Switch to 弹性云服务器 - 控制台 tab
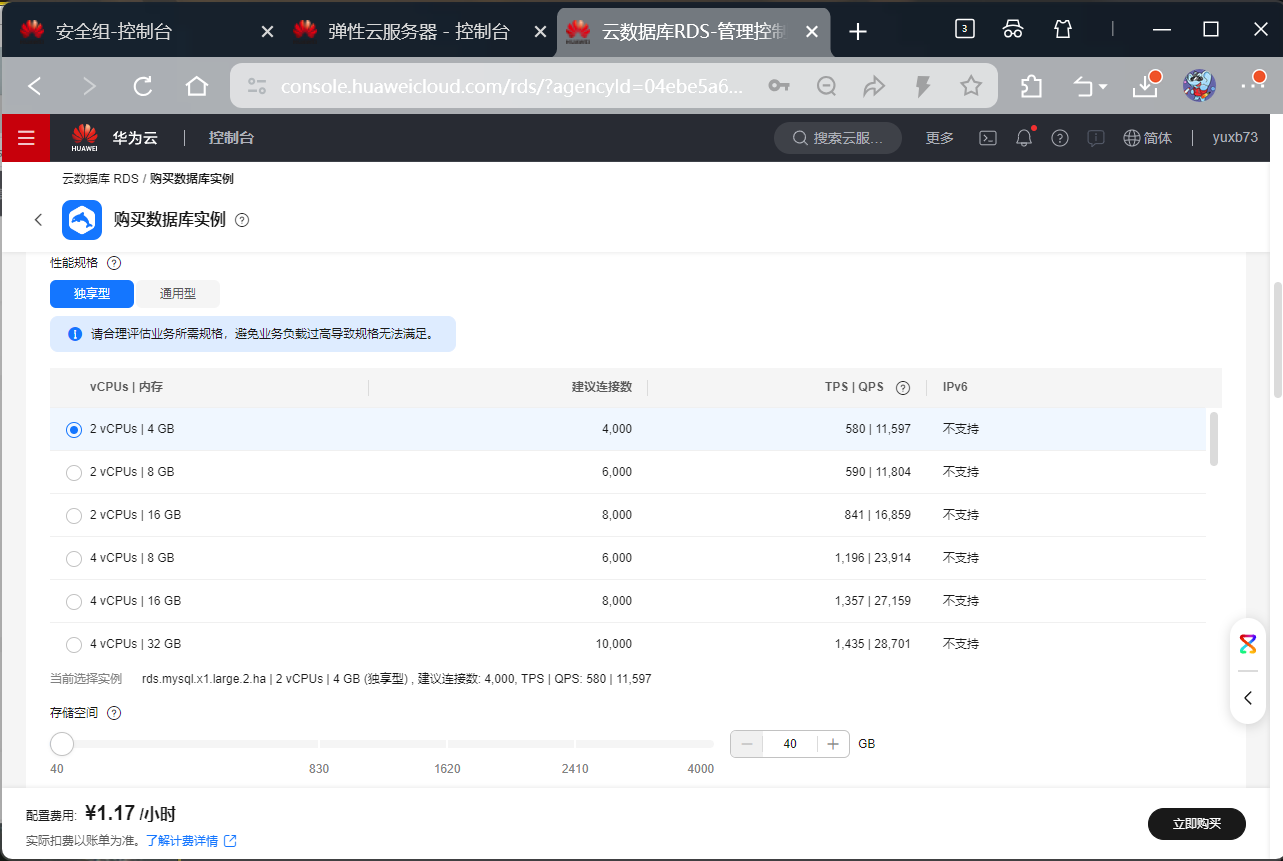The height and width of the screenshot is (861, 1283). coord(420,31)
